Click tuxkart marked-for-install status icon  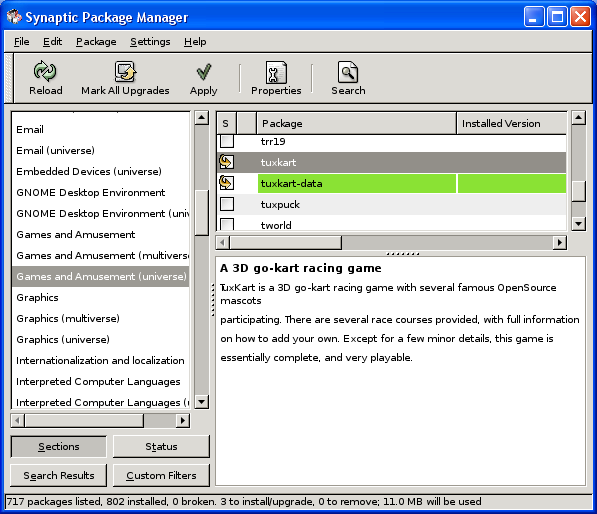click(x=226, y=162)
